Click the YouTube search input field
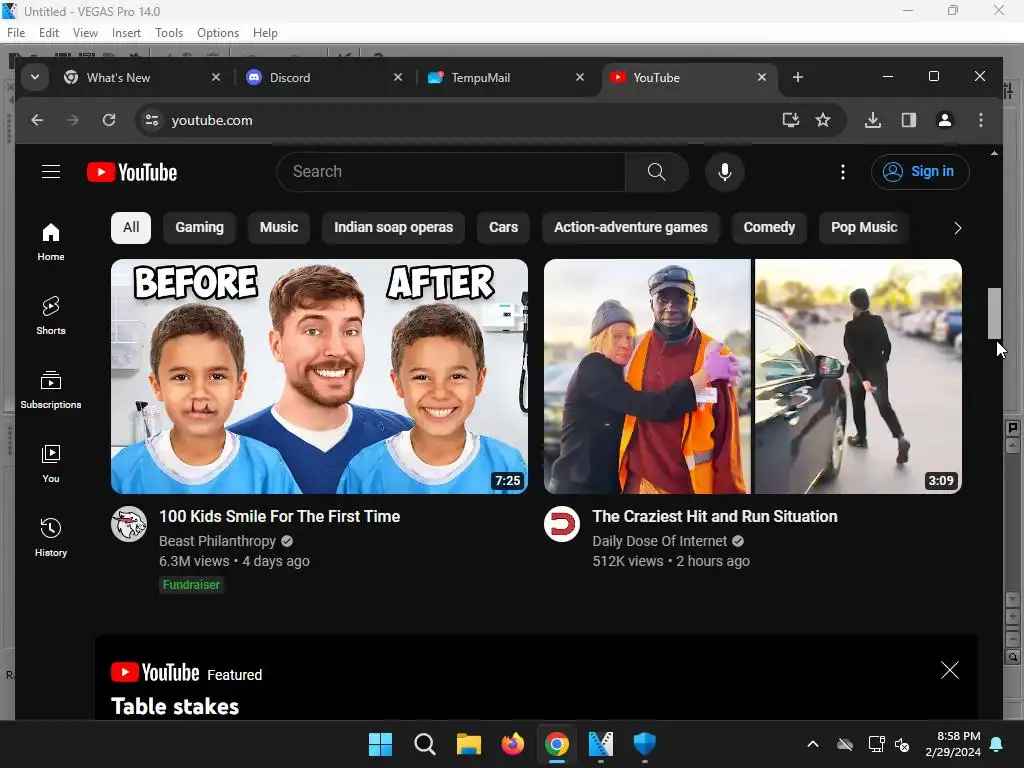The width and height of the screenshot is (1024, 768). click(451, 172)
